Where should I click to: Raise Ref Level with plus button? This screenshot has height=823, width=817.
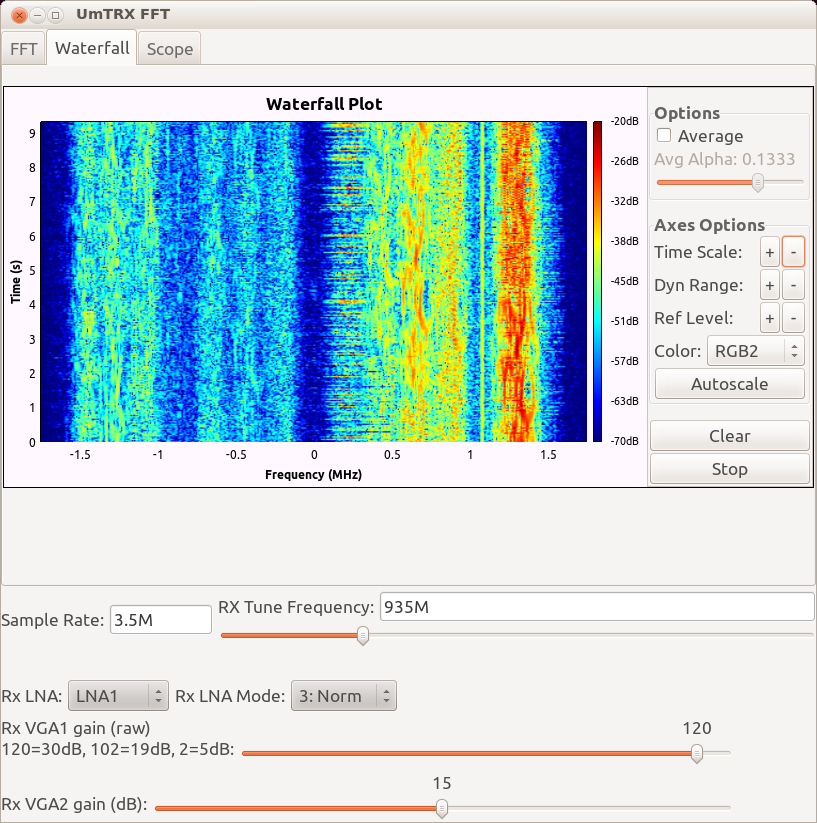pyautogui.click(x=770, y=318)
